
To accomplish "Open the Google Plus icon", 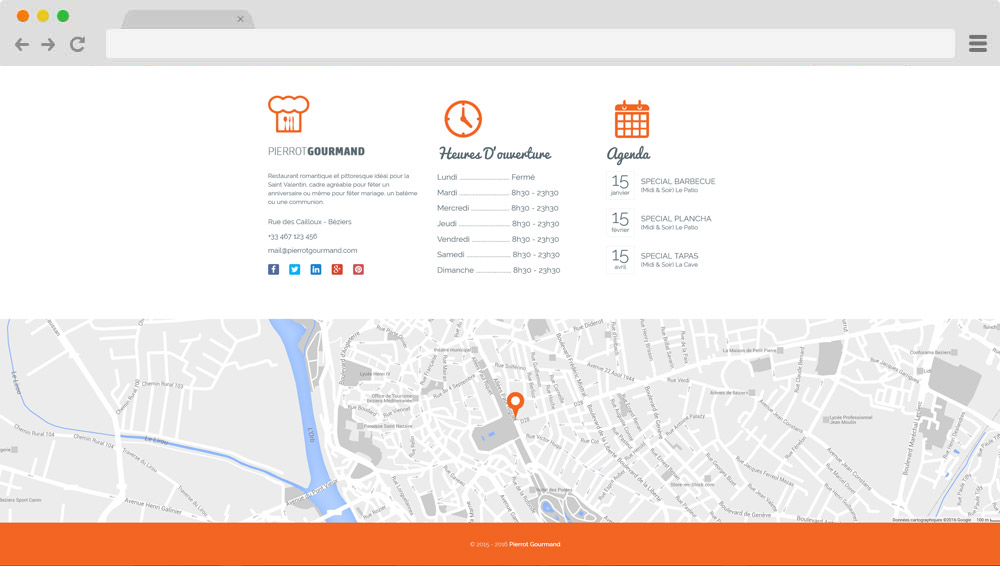I will click(x=337, y=269).
